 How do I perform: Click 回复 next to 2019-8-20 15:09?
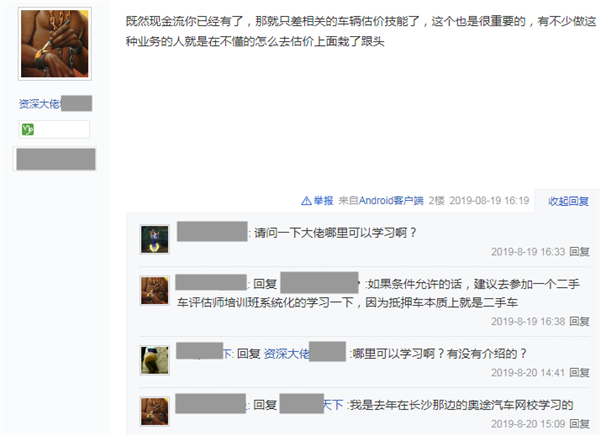tap(579, 424)
